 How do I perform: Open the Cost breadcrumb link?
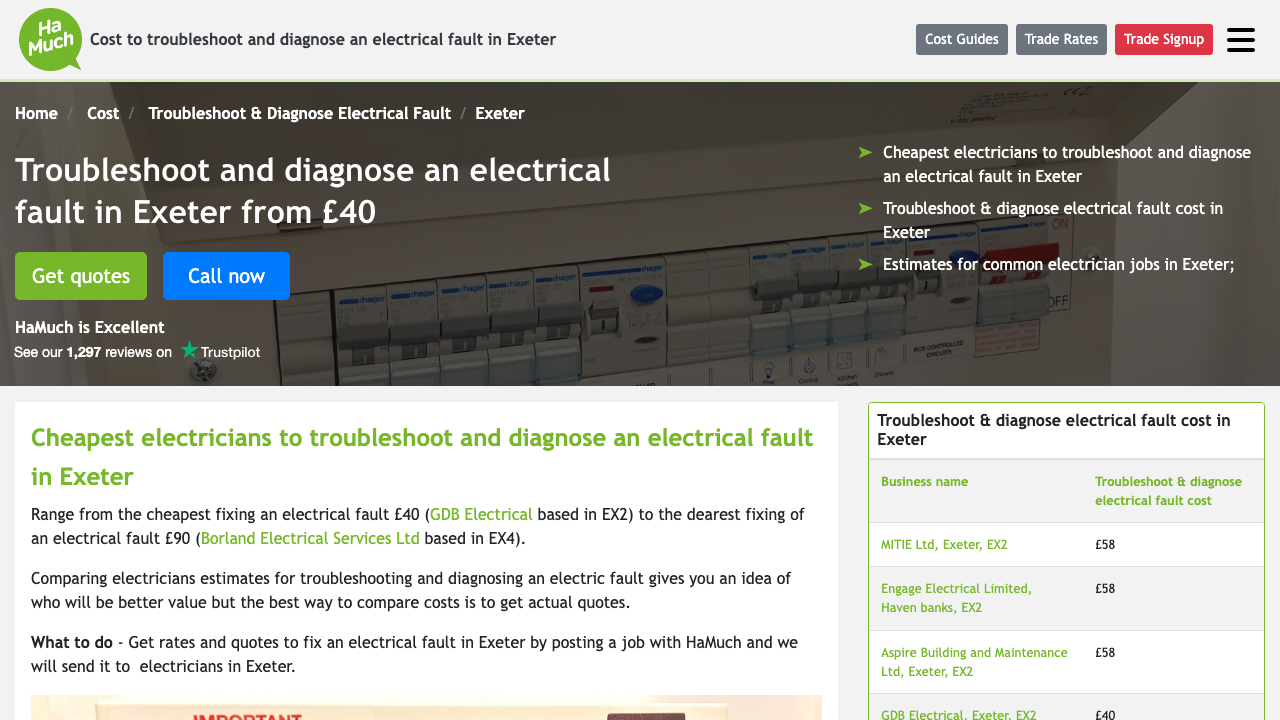[102, 113]
